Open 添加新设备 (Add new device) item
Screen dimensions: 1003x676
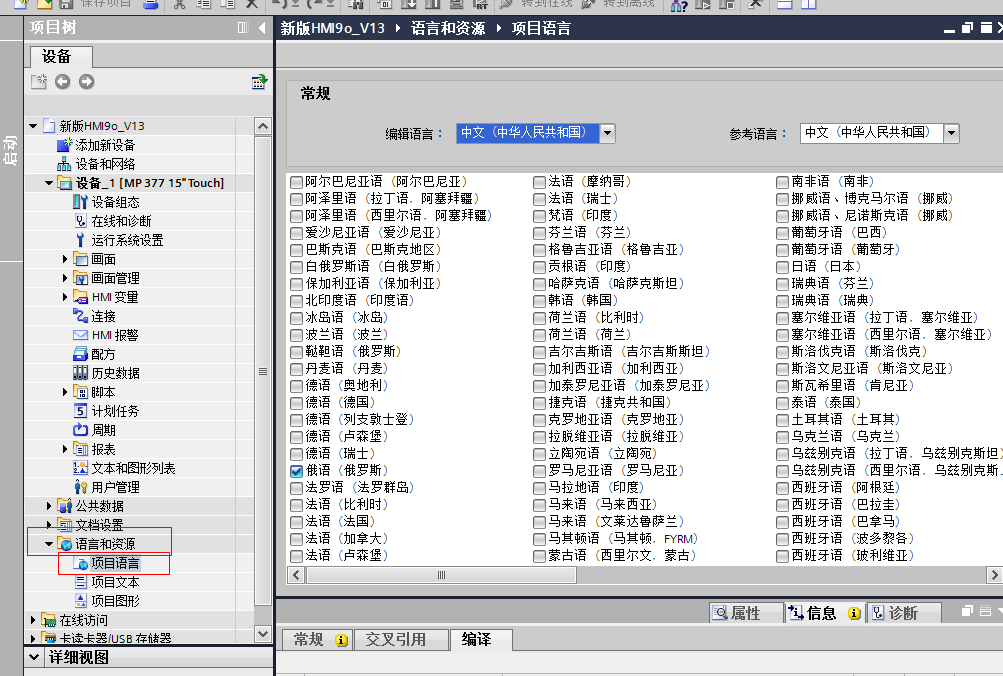104,145
